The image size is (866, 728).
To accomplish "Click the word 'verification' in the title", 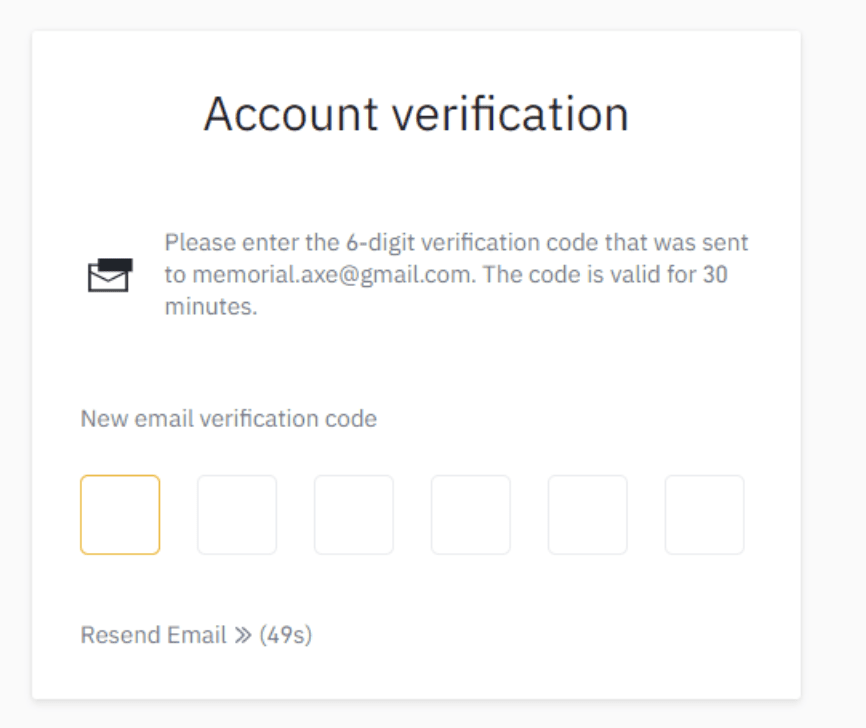I will [511, 114].
